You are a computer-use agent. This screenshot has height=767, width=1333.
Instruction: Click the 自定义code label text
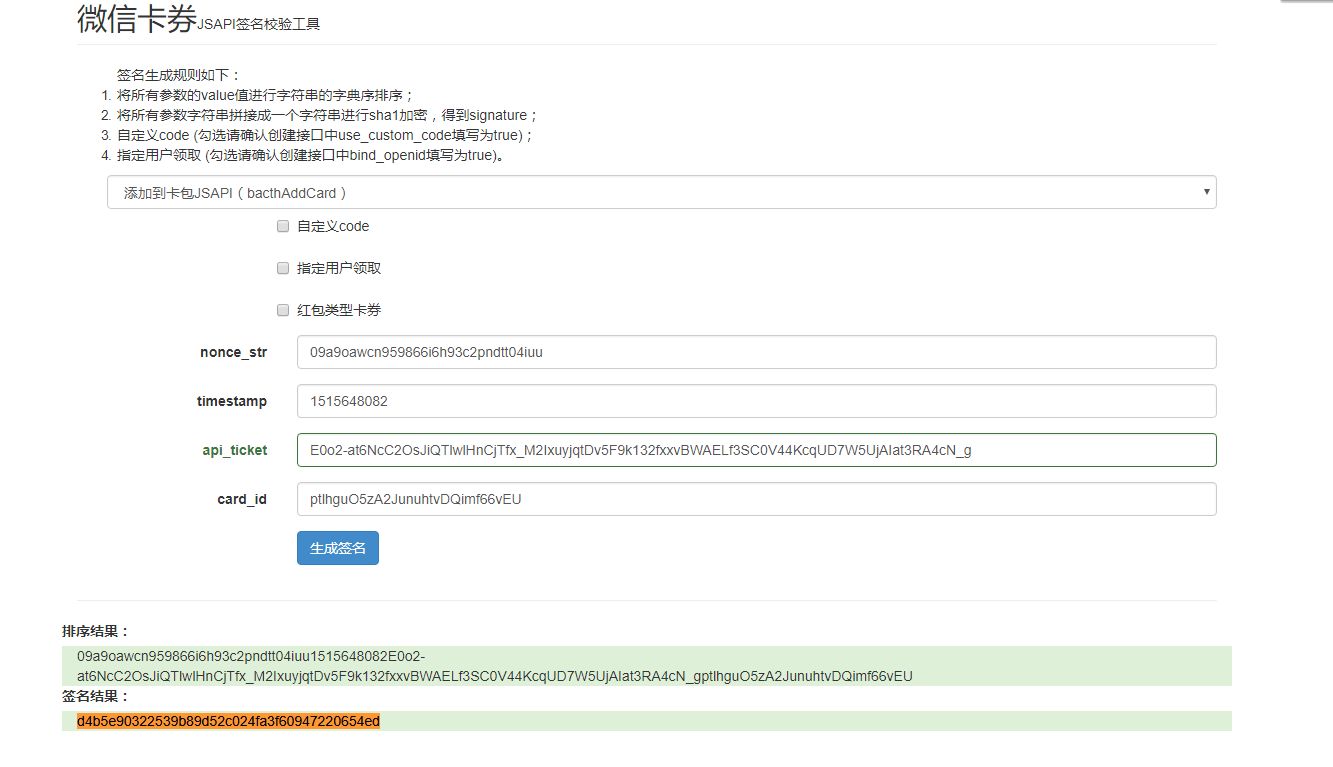[333, 227]
